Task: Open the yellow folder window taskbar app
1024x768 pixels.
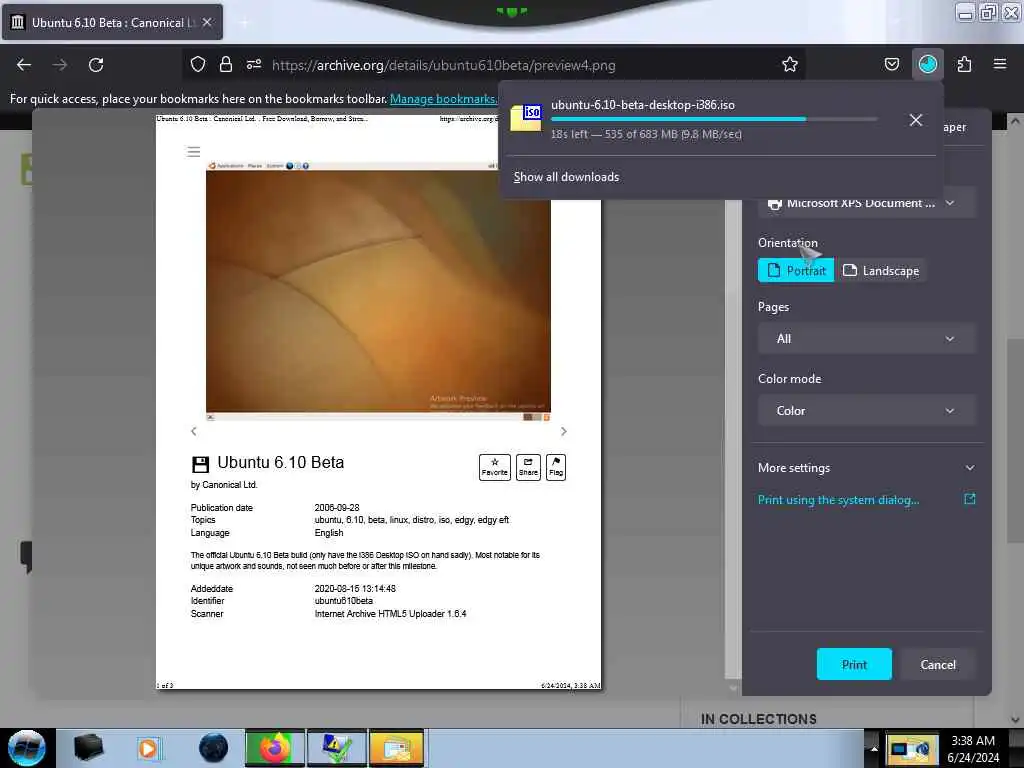Action: click(396, 749)
